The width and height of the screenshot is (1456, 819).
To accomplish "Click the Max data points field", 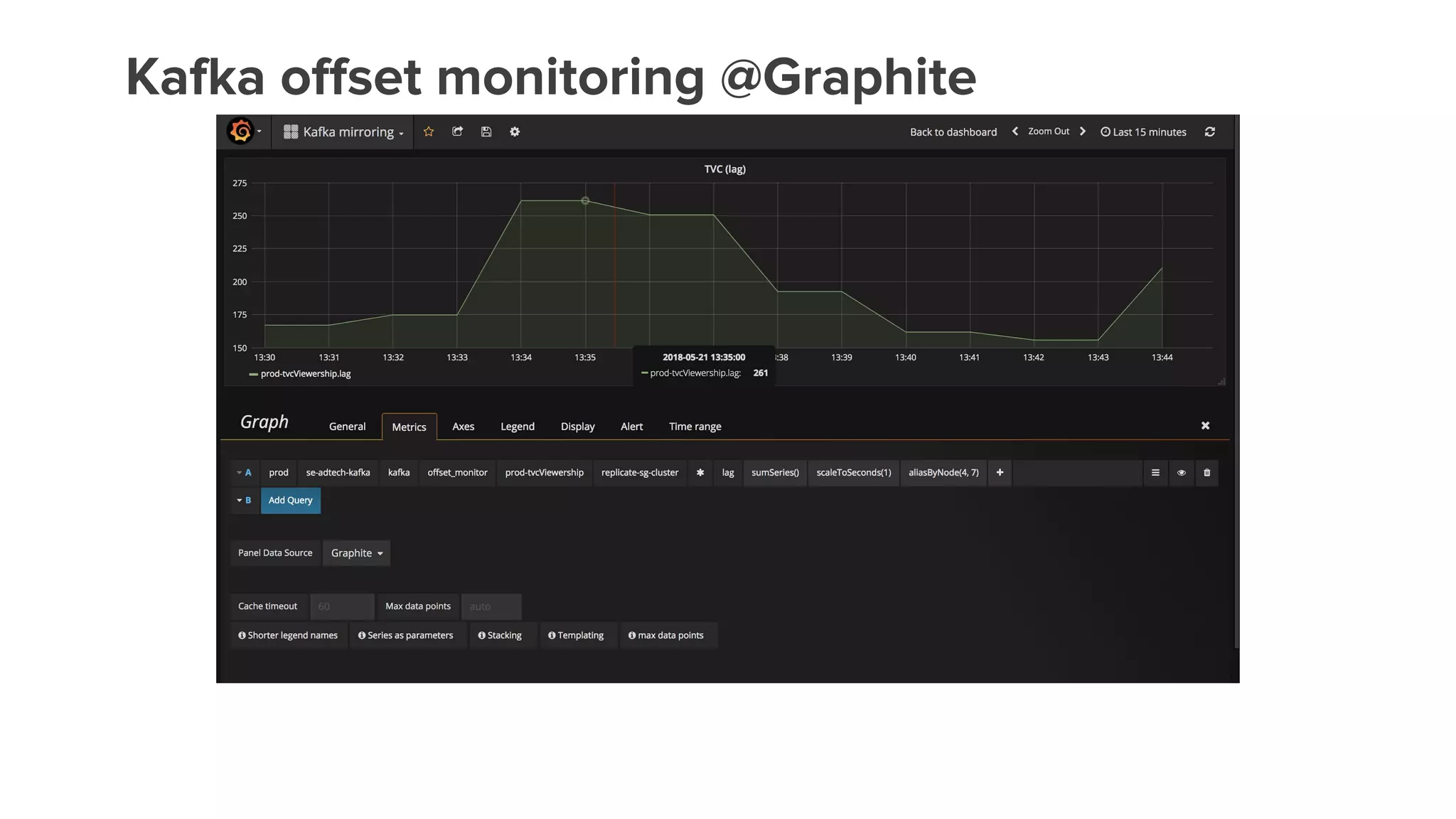I will [x=491, y=606].
